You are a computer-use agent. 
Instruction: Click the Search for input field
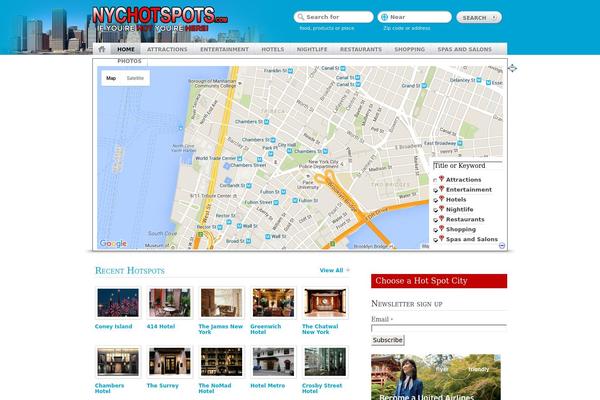point(334,17)
